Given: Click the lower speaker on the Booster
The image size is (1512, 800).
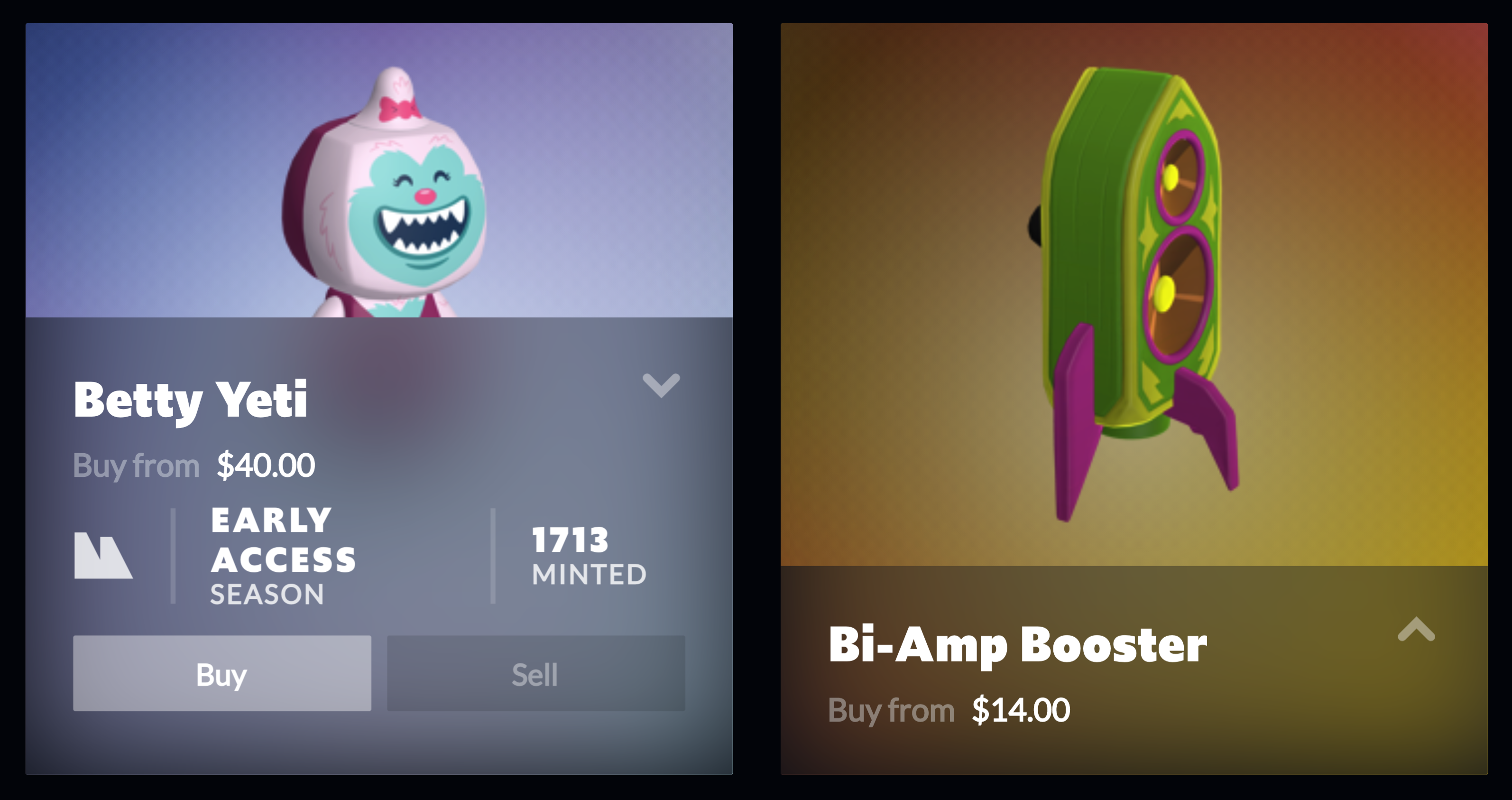Looking at the screenshot, I should (1178, 292).
